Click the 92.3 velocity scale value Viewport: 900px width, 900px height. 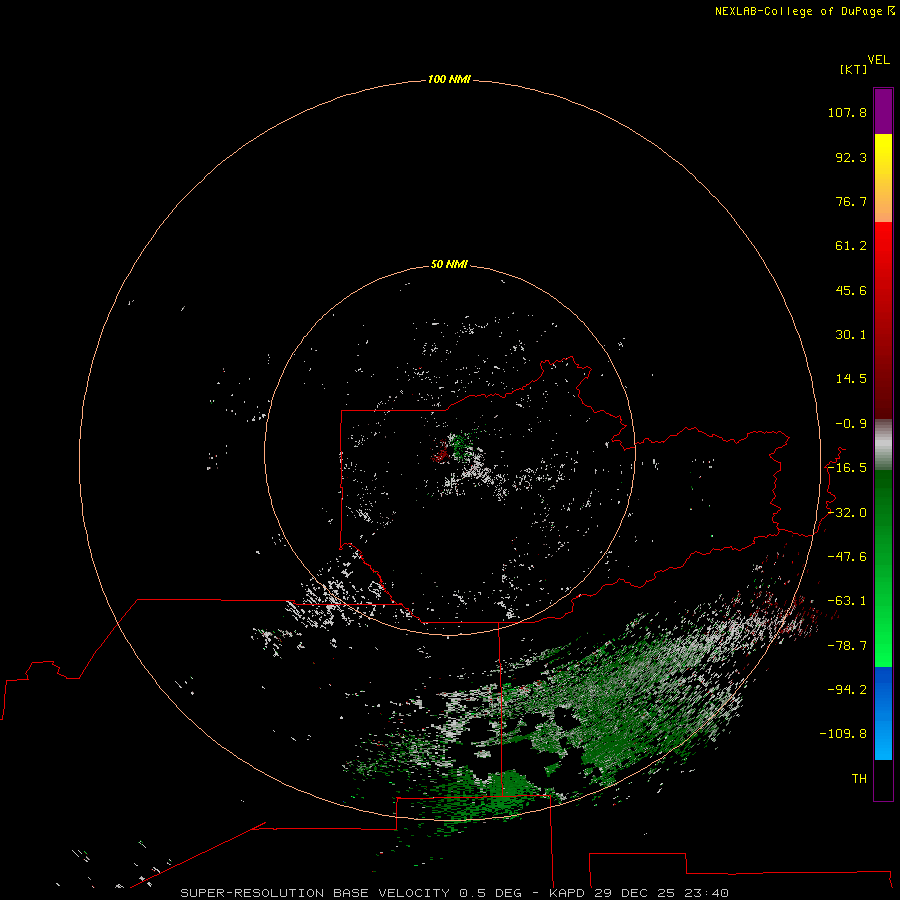click(x=851, y=157)
